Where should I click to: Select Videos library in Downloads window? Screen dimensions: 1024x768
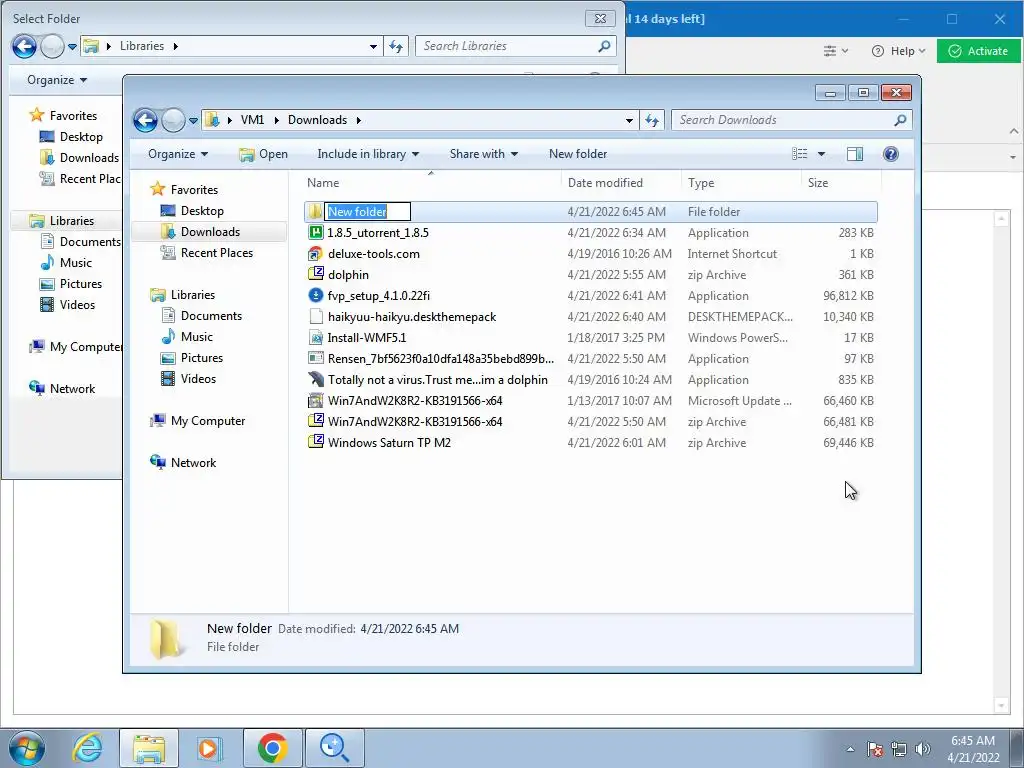(199, 379)
